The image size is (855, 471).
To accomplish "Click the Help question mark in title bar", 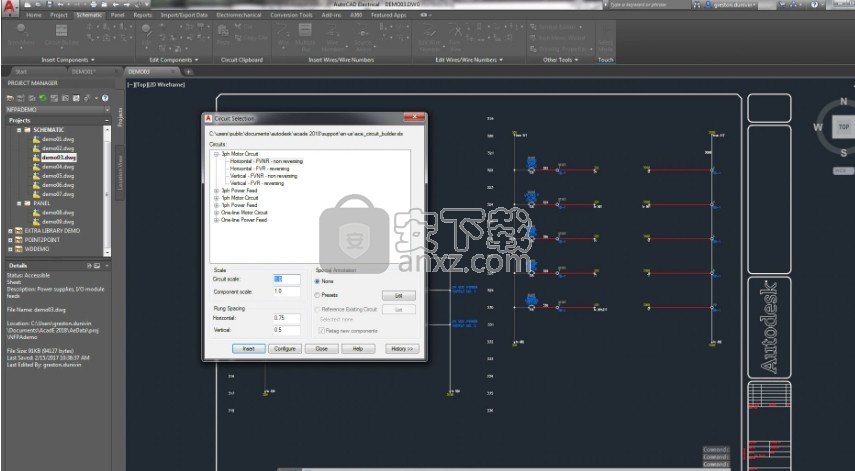I will tap(814, 4).
